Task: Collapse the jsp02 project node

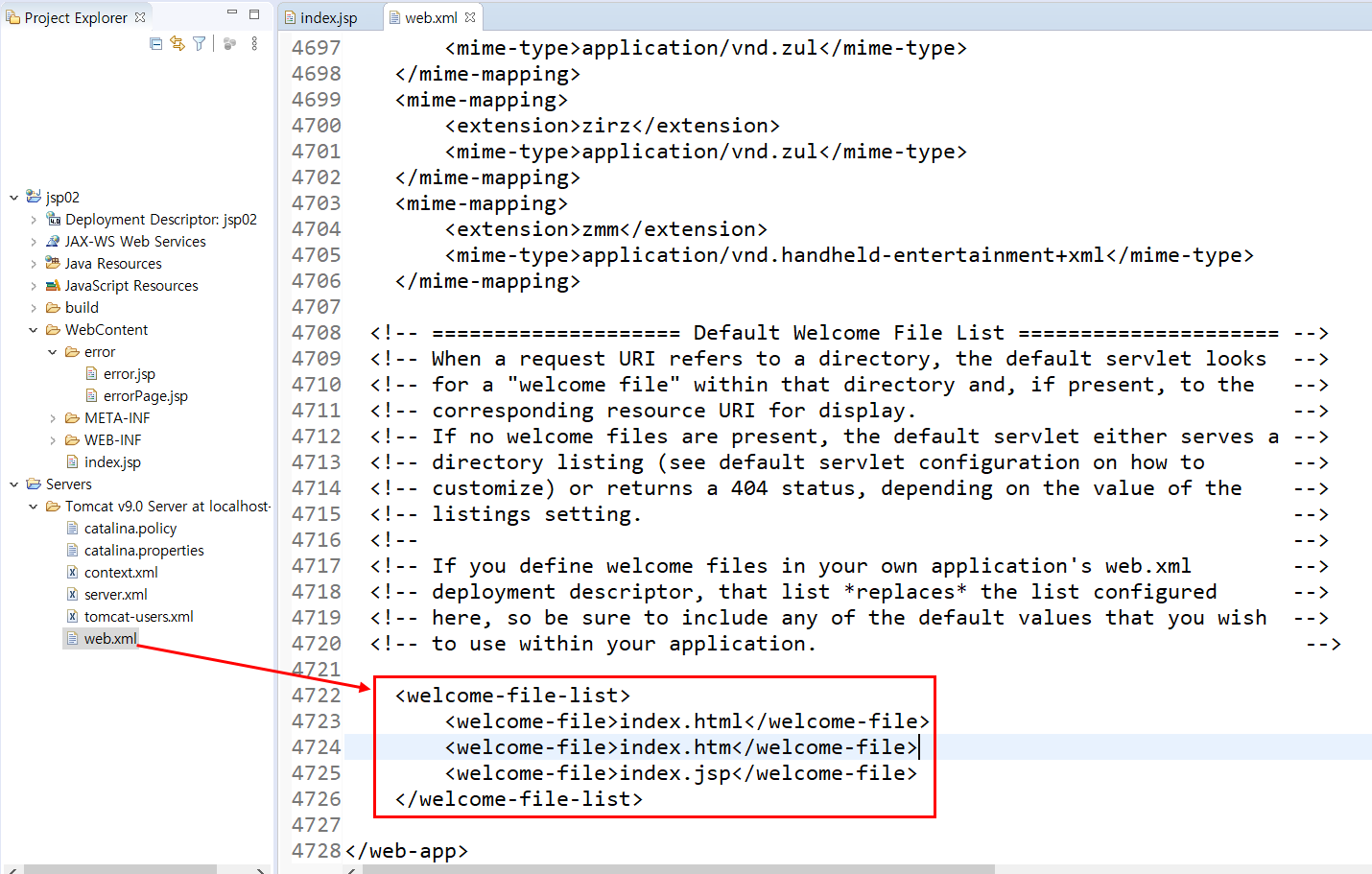Action: (x=13, y=198)
